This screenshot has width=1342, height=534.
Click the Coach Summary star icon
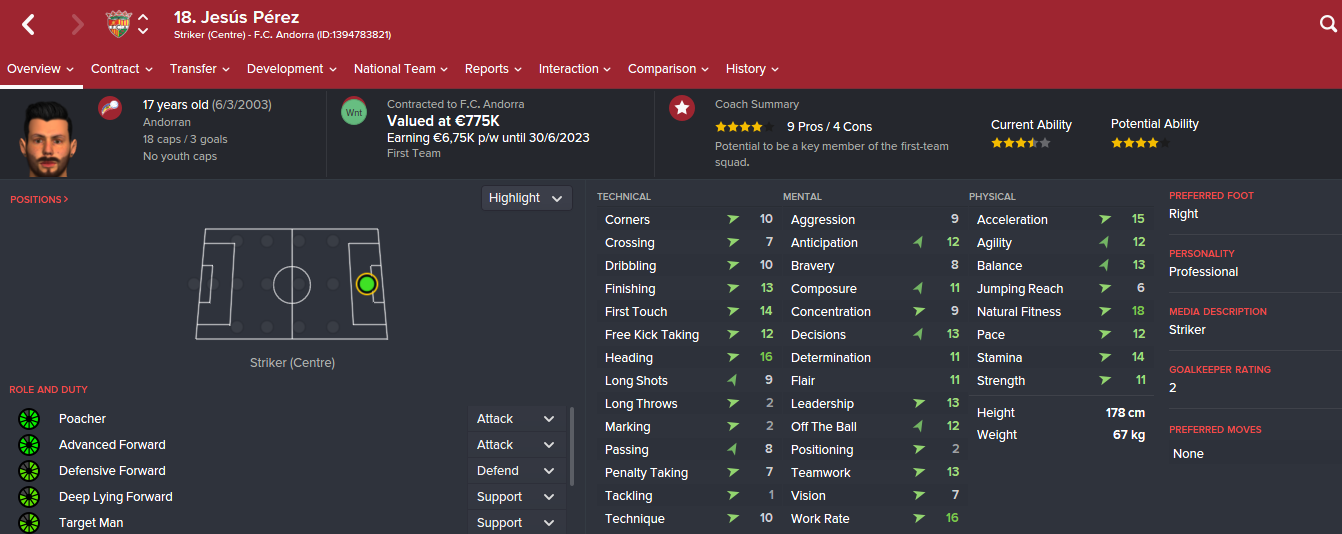[x=682, y=108]
